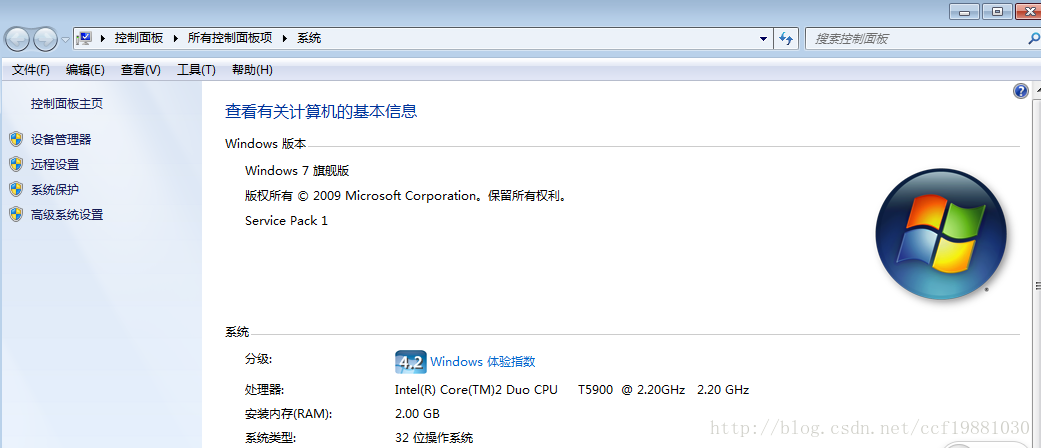The image size is (1041, 448).
Task: Click the text Windows 7 旗舰版
Action: [x=297, y=171]
